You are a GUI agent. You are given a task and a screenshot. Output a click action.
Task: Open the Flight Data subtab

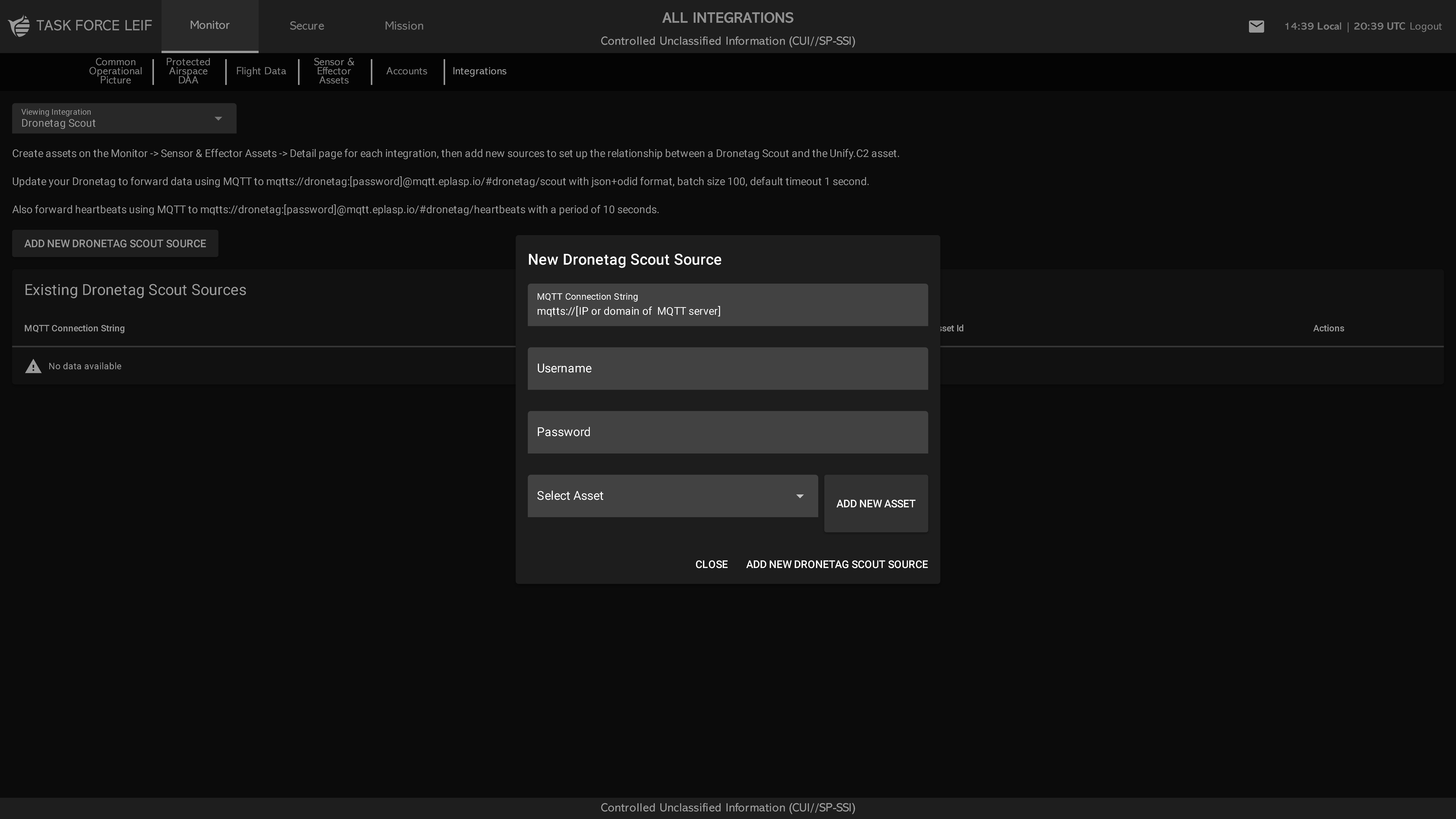point(261,71)
